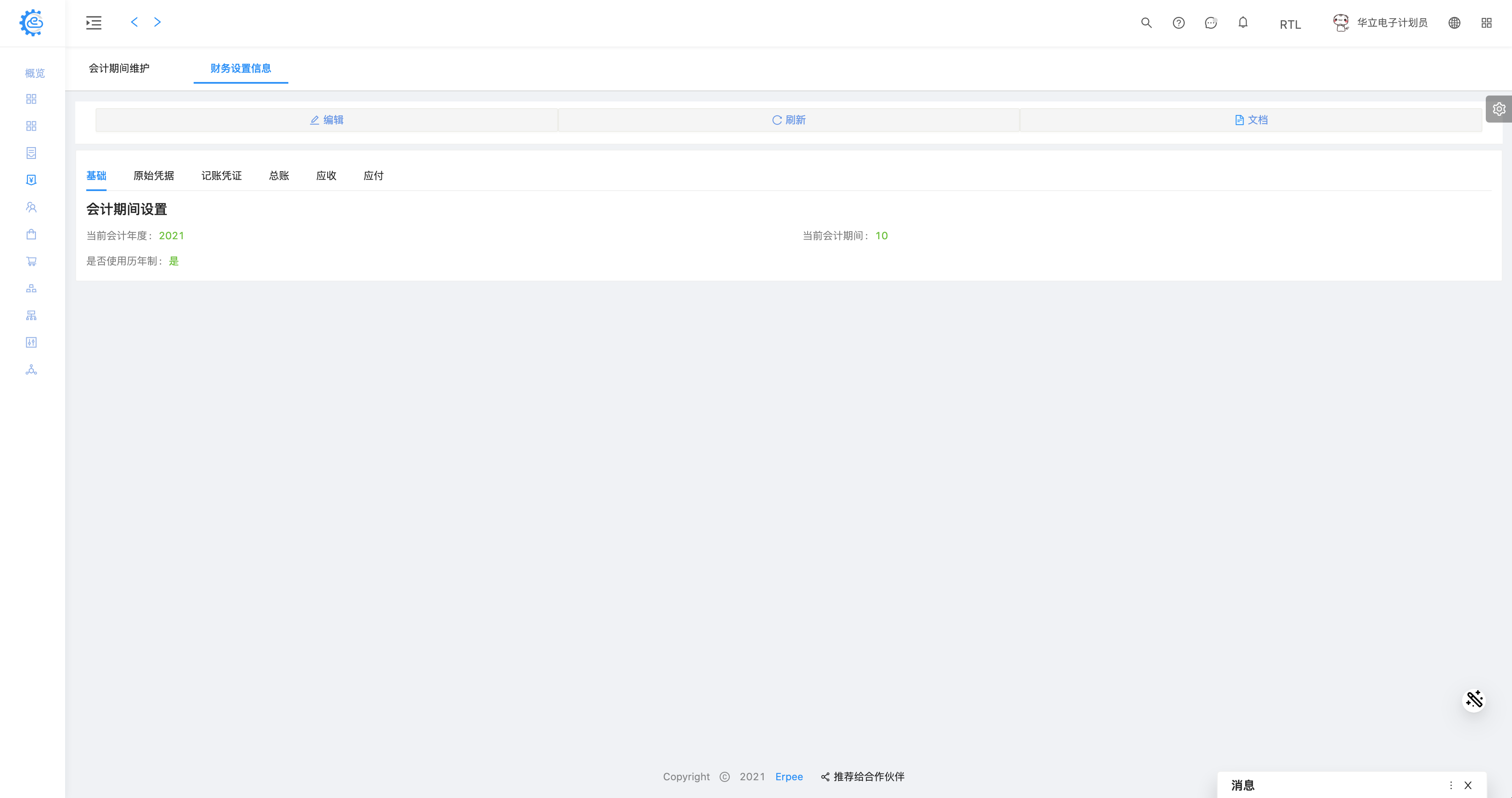Click the organization chart sidebar icon
Image resolution: width=1512 pixels, height=798 pixels.
point(31,316)
